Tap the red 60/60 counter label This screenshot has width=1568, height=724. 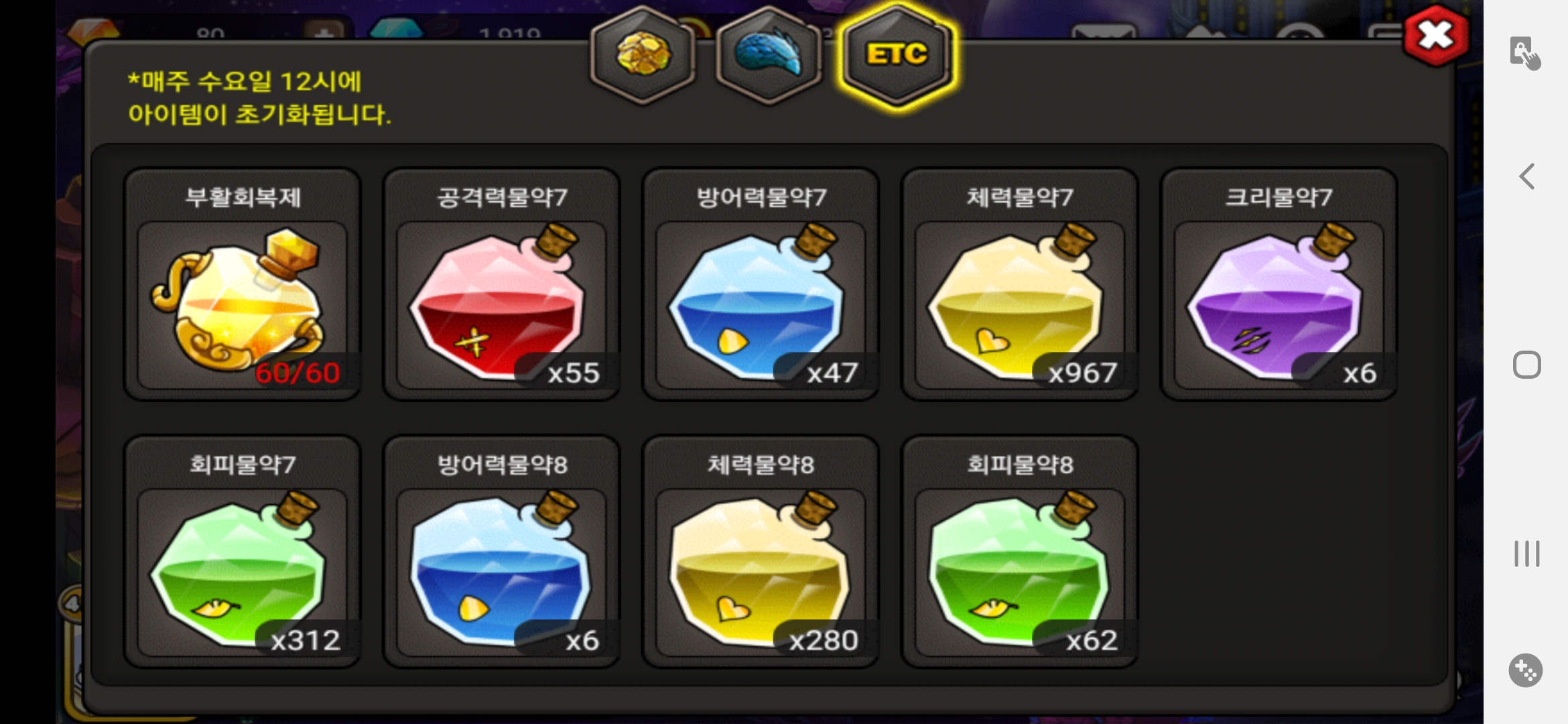pos(298,373)
